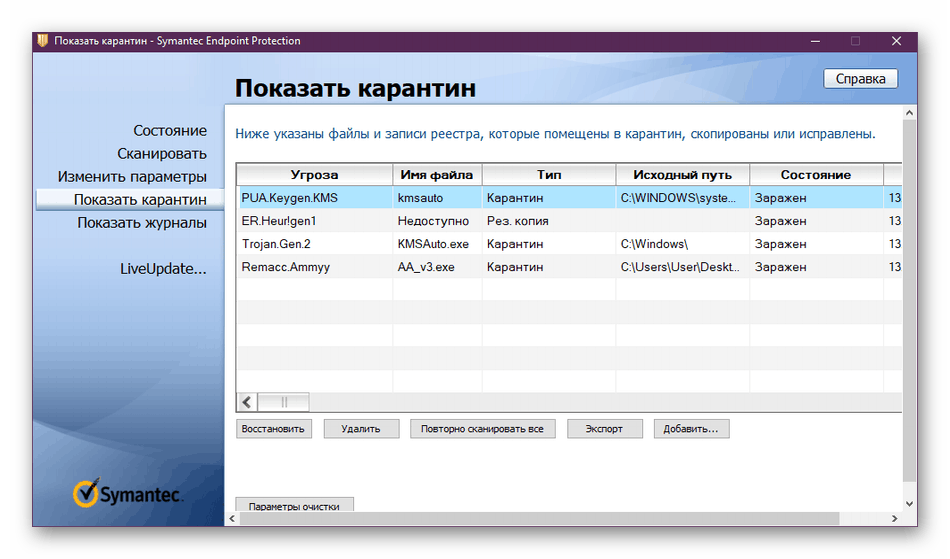Sort by Состояние column header
The image size is (950, 559).
(x=816, y=174)
